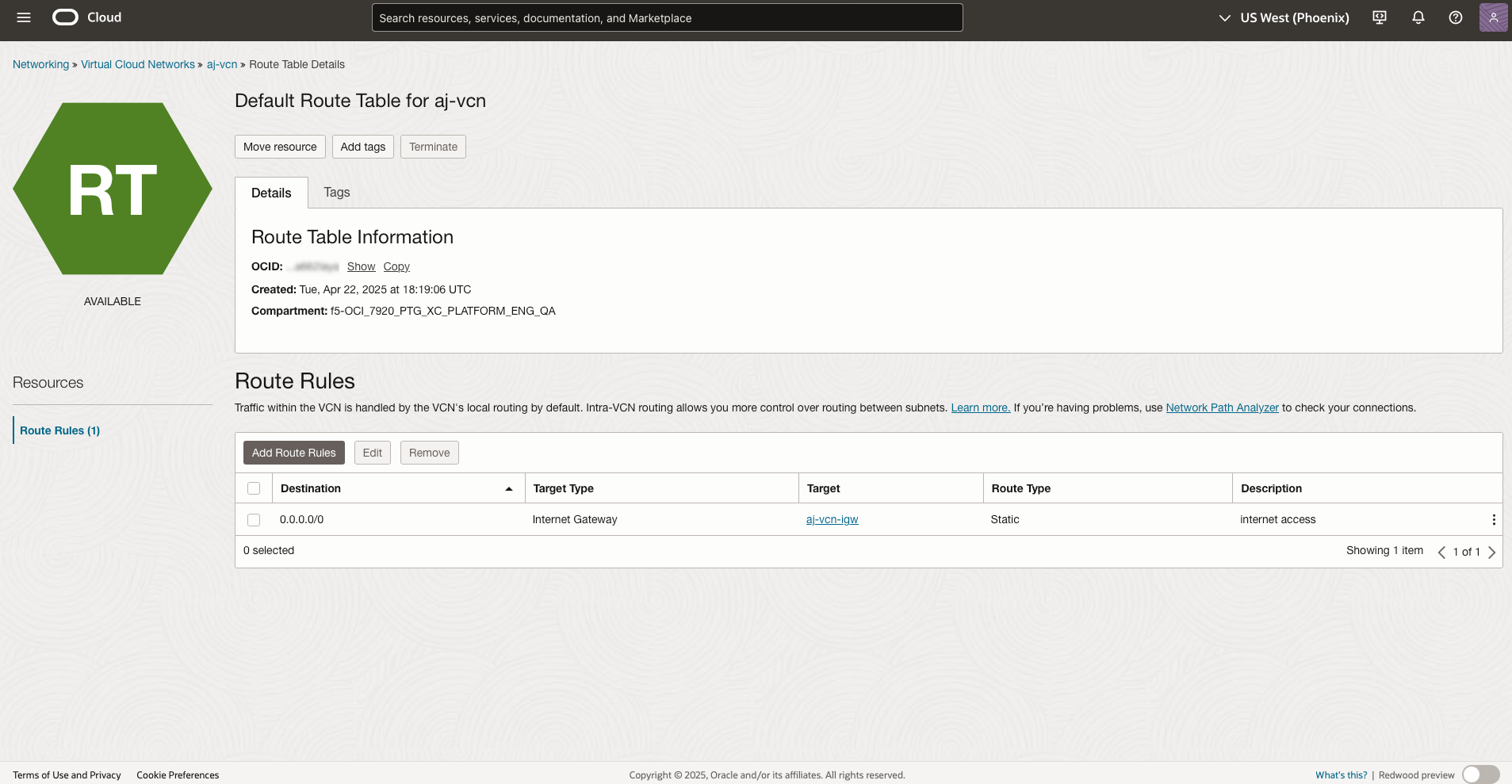Viewport: 1512px width, 784px height.
Task: Open the Network Path Analyzer link
Action: click(1221, 407)
